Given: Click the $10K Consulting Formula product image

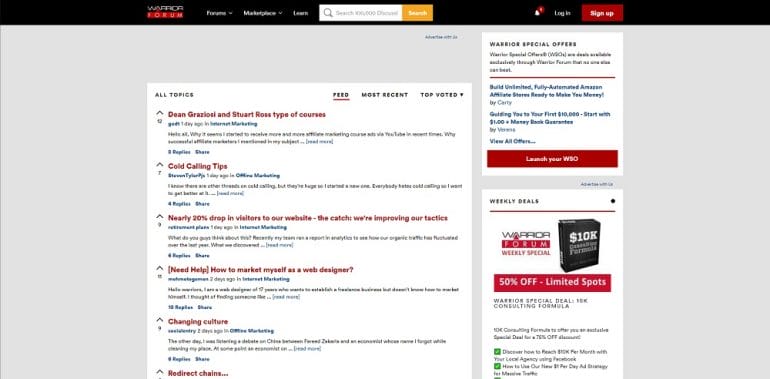Looking at the screenshot, I should pos(578,245).
